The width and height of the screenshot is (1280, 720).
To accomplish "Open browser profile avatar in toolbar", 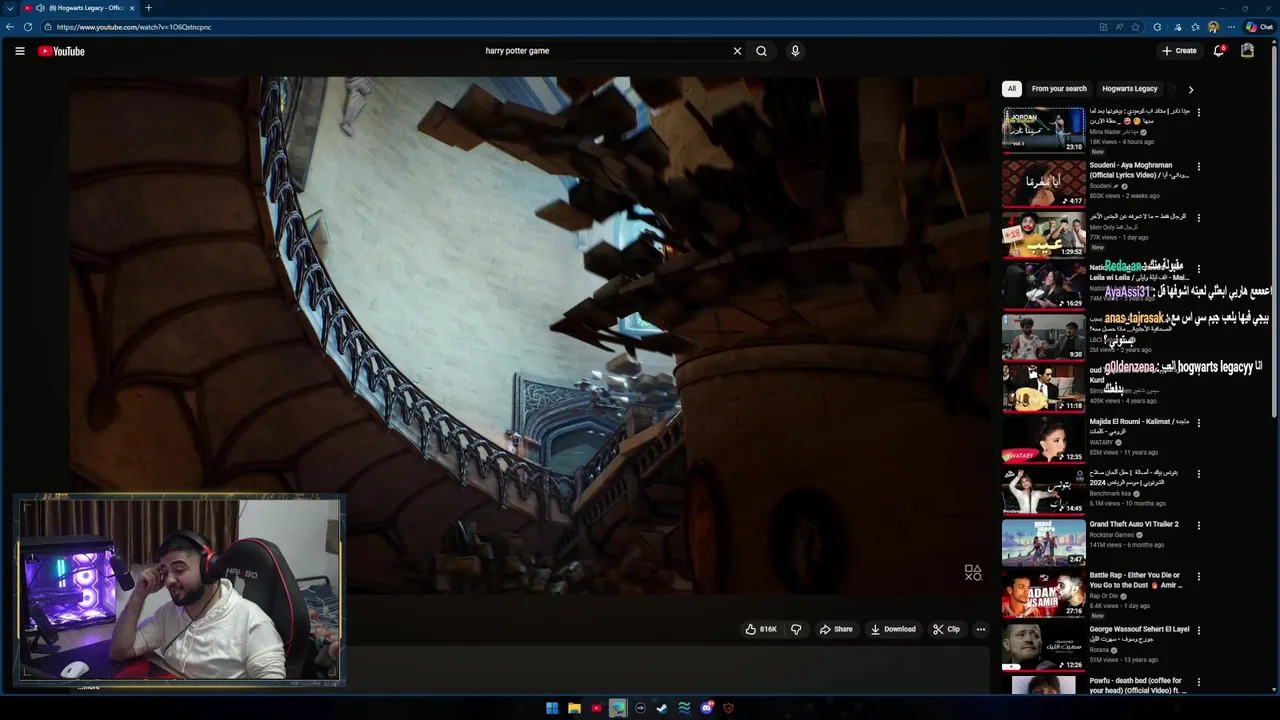I will pyautogui.click(x=1213, y=27).
